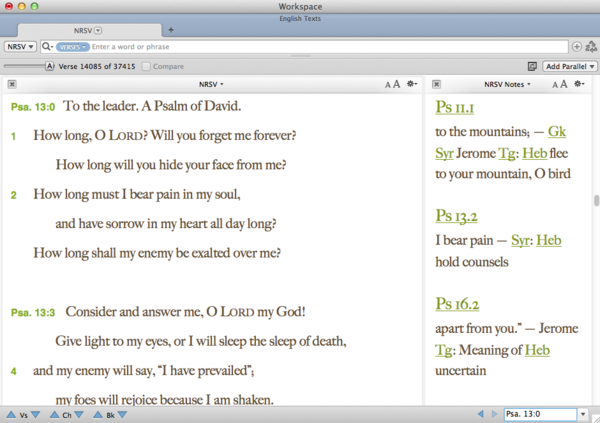This screenshot has height=423, width=600.
Task: Increase text size in NRSV Notes pane
Action: [x=563, y=84]
